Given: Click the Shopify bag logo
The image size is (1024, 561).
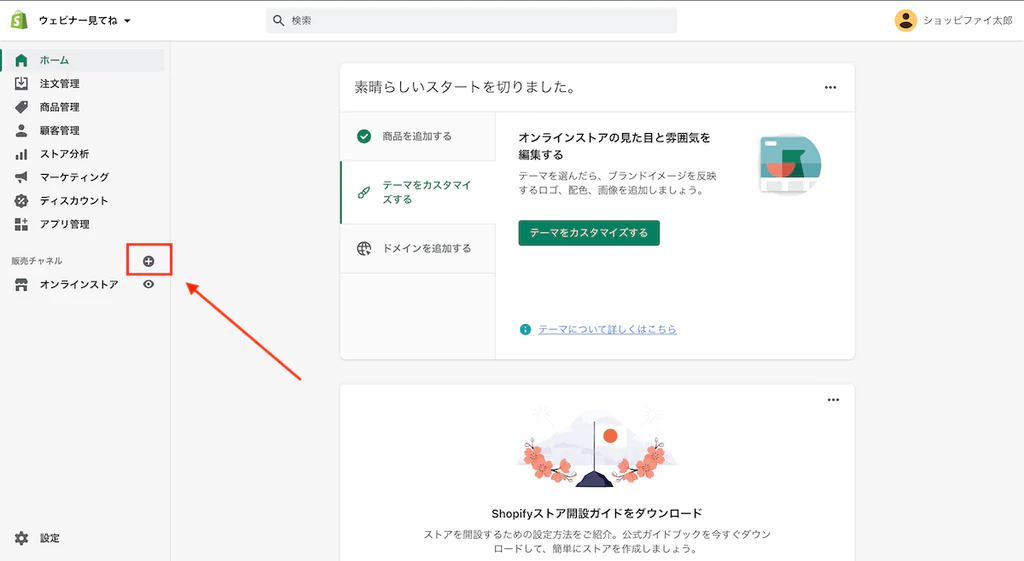Looking at the screenshot, I should tap(19, 20).
